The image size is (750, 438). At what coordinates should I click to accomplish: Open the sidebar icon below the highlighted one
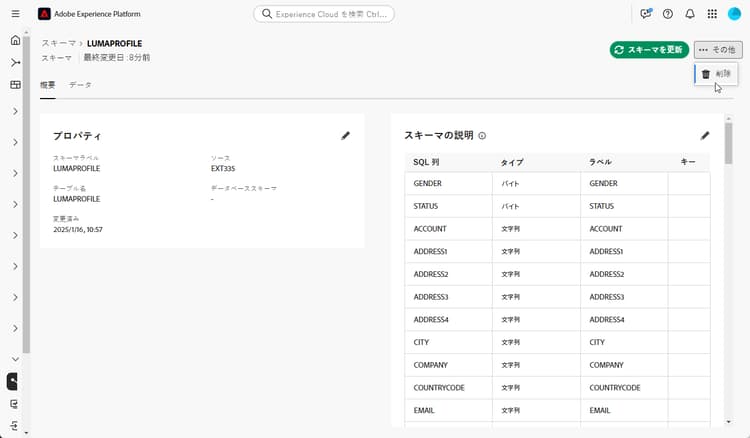coord(14,404)
